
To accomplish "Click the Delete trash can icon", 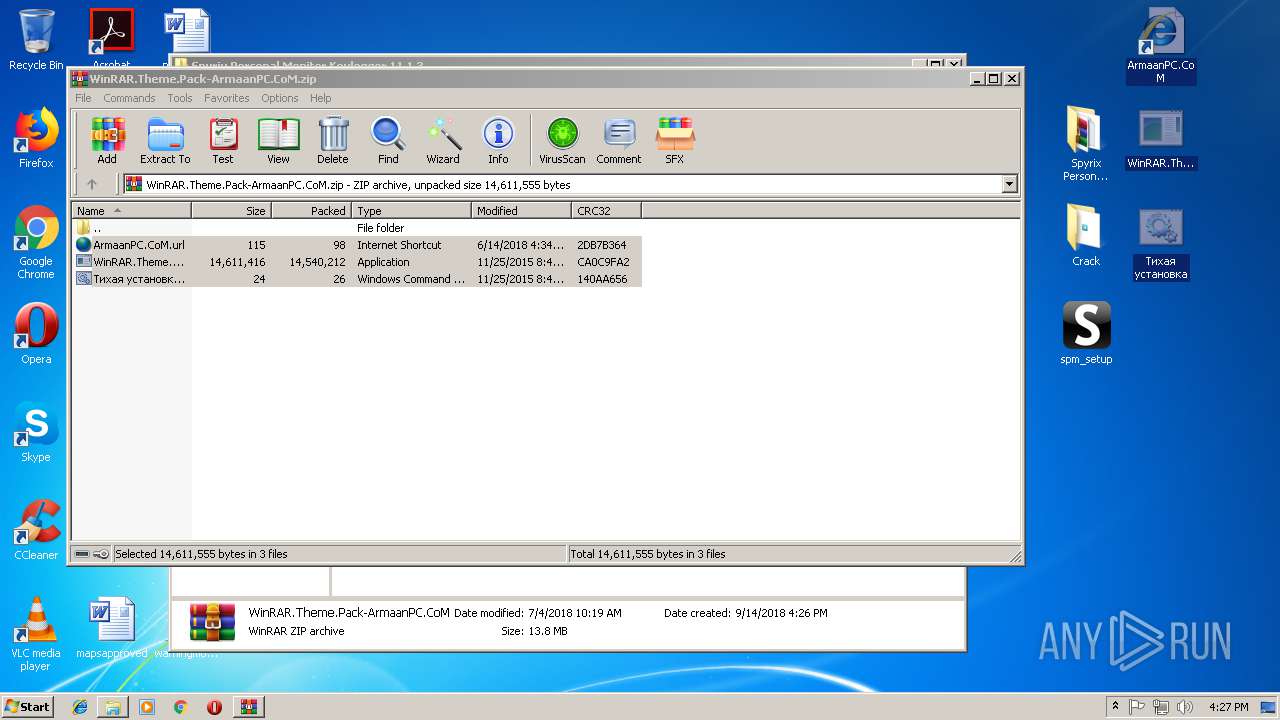I will [333, 140].
